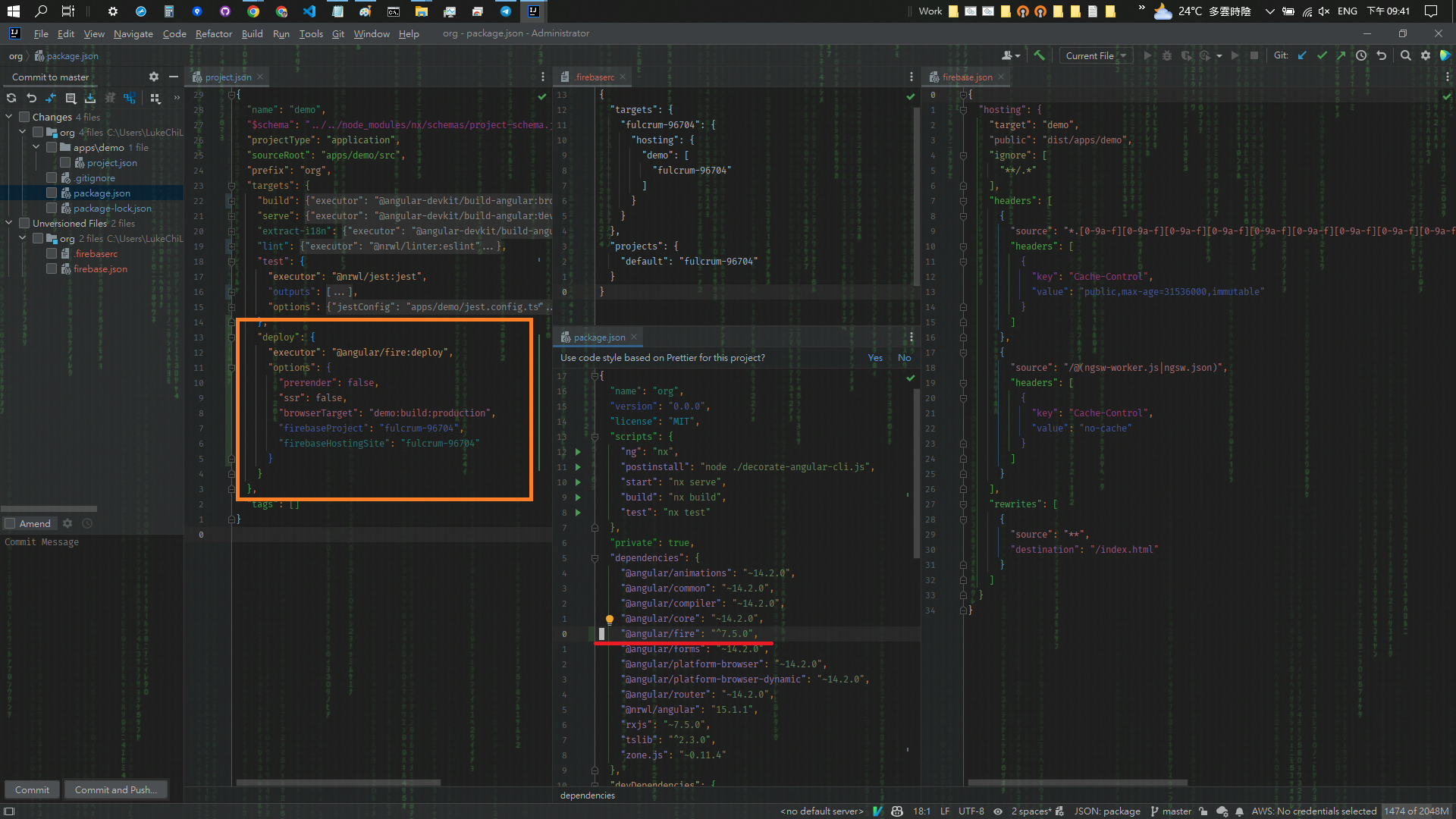
Task: Open the Changelists icon in commit toolbar
Action: pos(71,98)
